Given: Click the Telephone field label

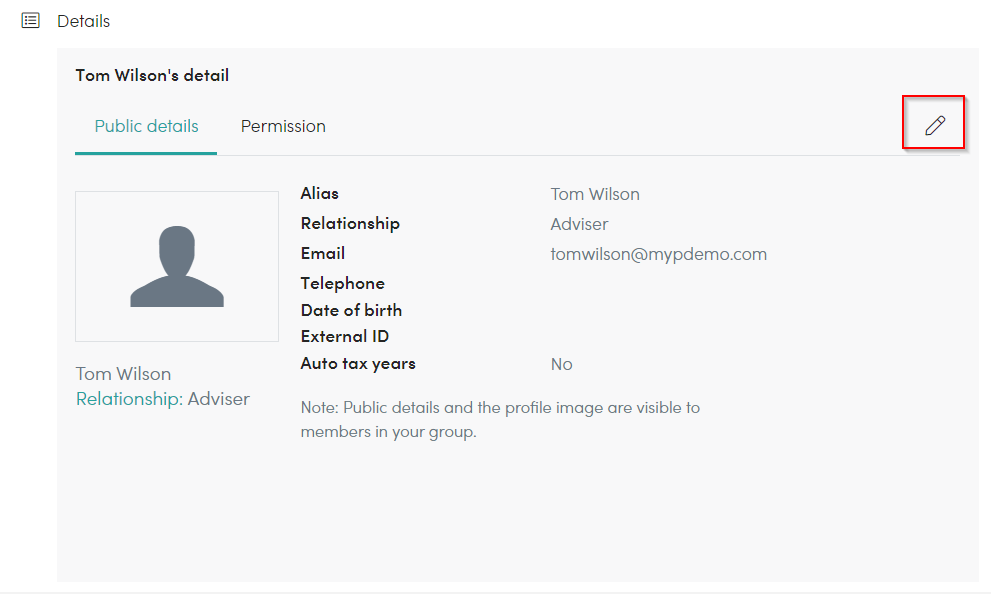Looking at the screenshot, I should [x=343, y=283].
